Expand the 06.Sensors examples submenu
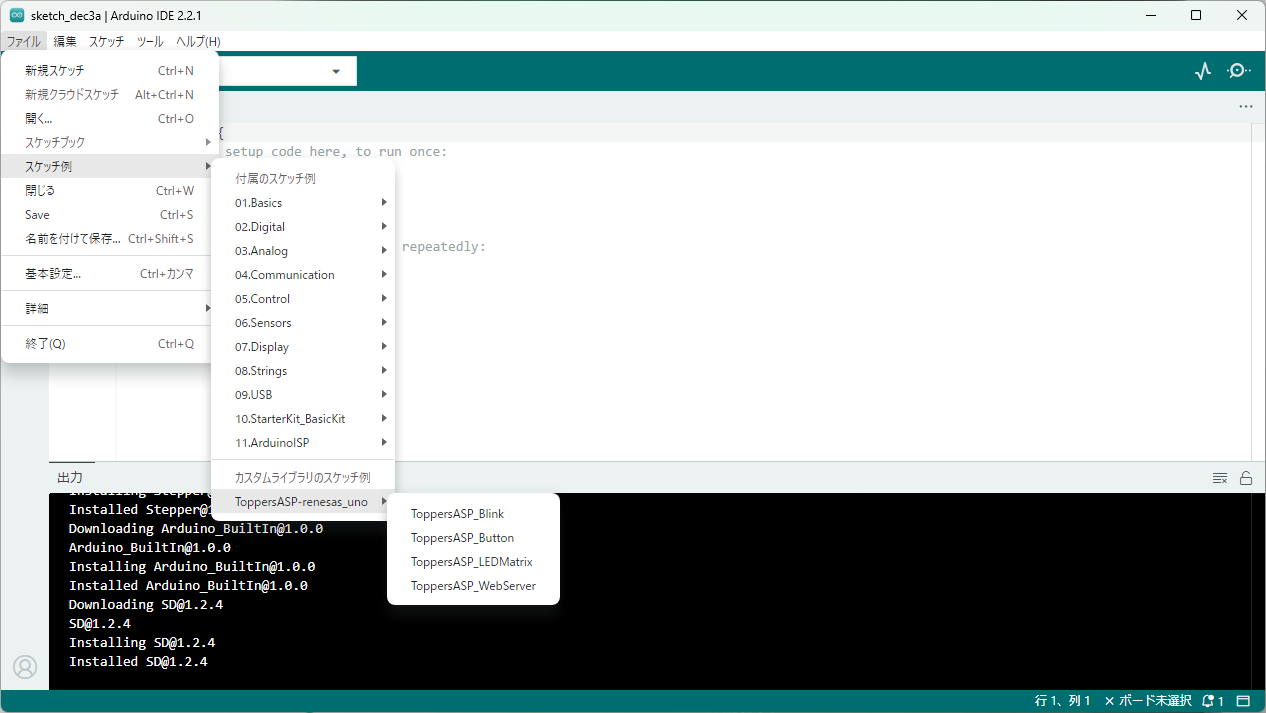Screen dimensions: 1266x713 (x=262, y=322)
